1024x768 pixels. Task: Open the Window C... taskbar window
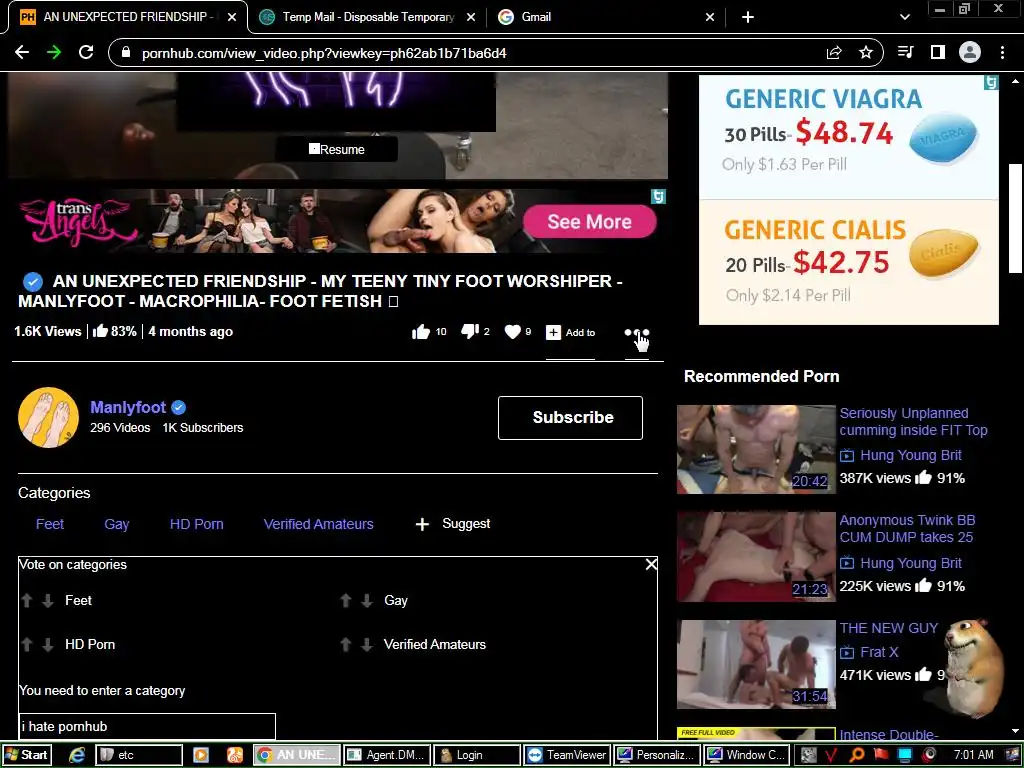pyautogui.click(x=747, y=755)
